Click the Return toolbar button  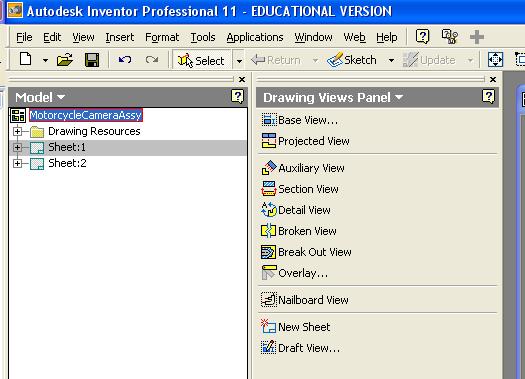click(x=276, y=60)
